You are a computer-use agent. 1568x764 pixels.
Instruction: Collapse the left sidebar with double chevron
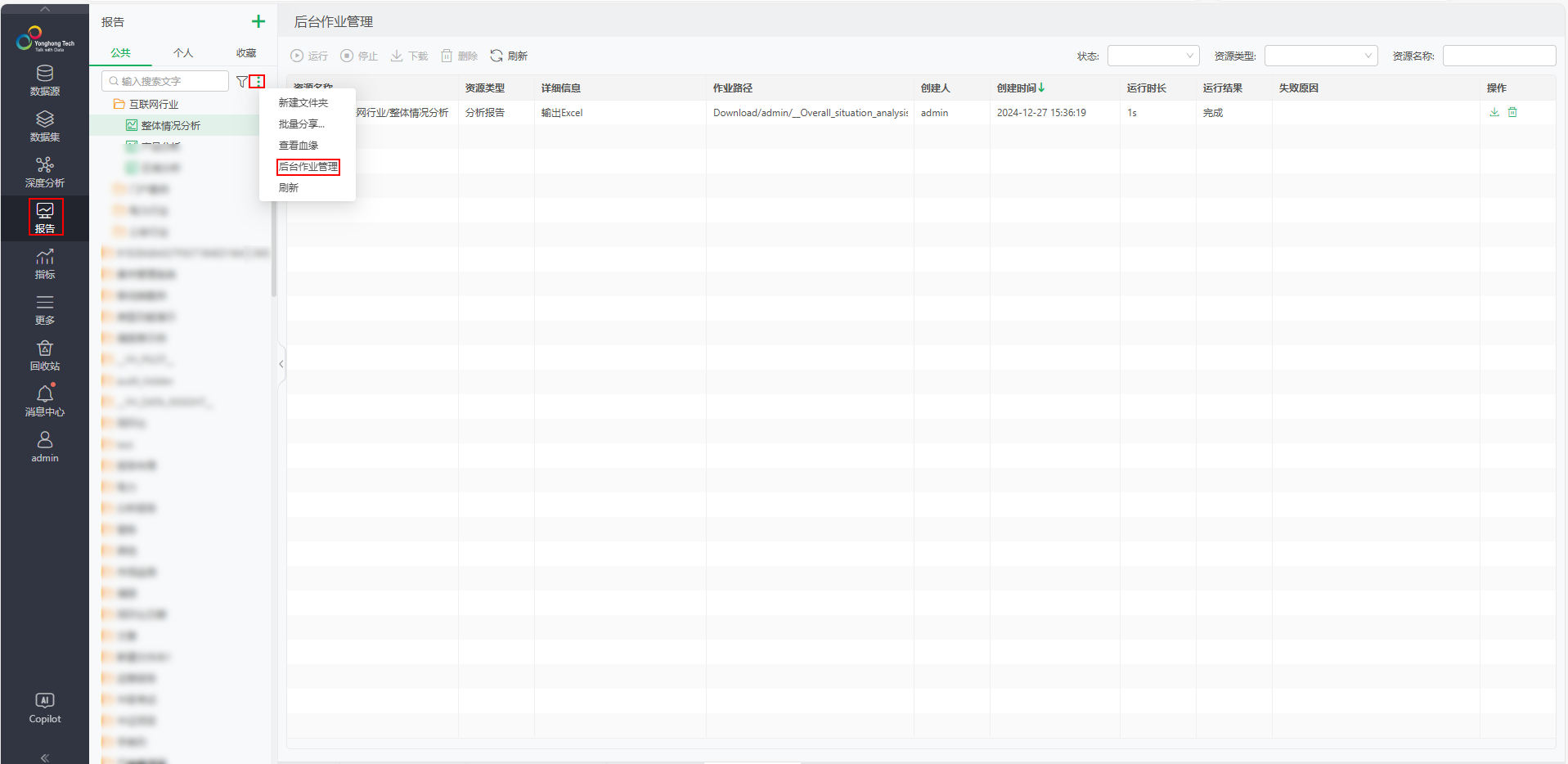tap(45, 757)
